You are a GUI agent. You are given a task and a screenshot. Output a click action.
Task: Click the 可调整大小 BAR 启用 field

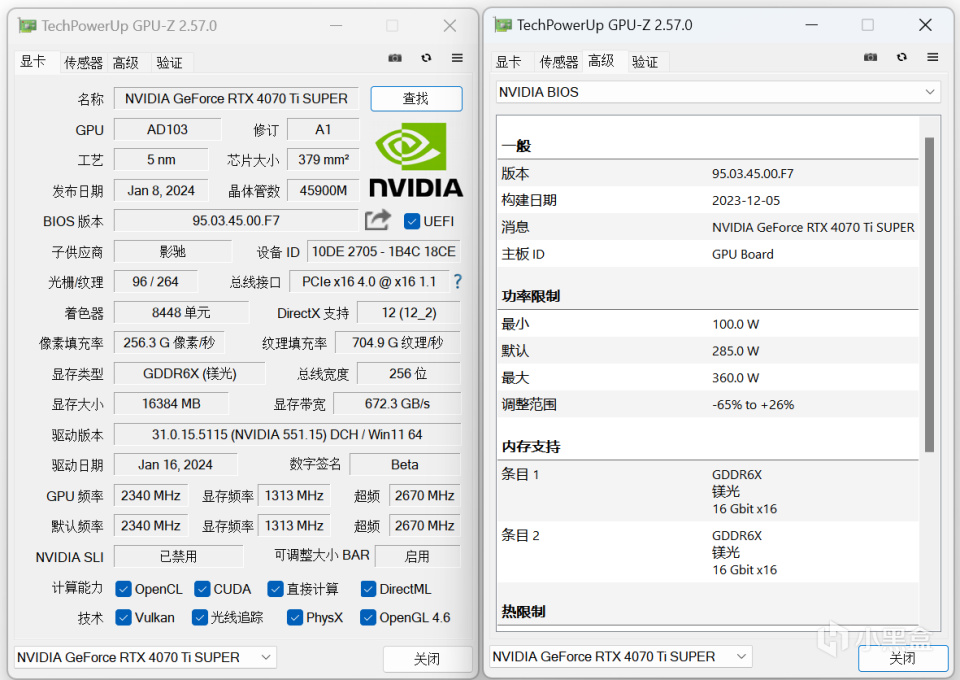417,556
